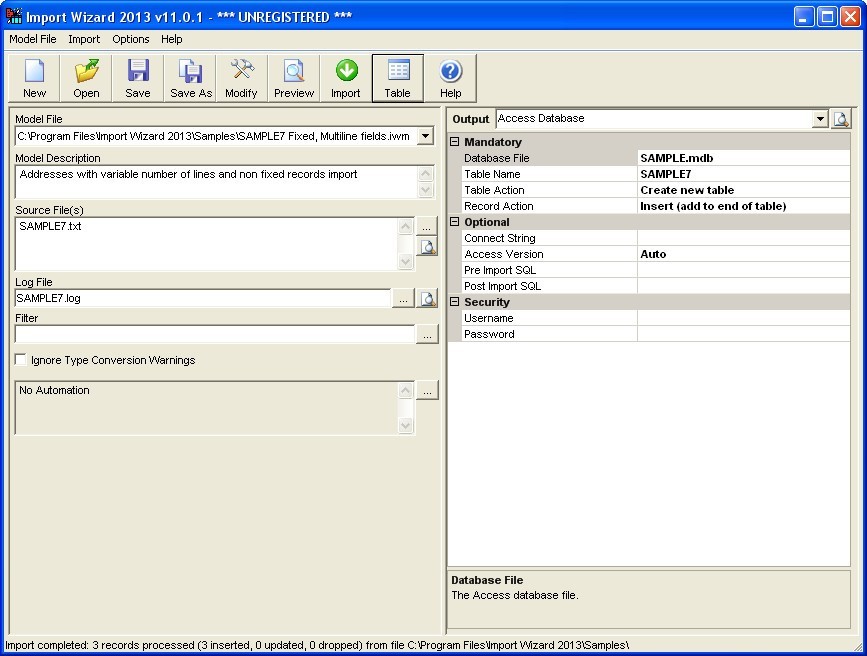Open a model file with Open icon
Viewport: 867px width, 656px height.
click(86, 78)
